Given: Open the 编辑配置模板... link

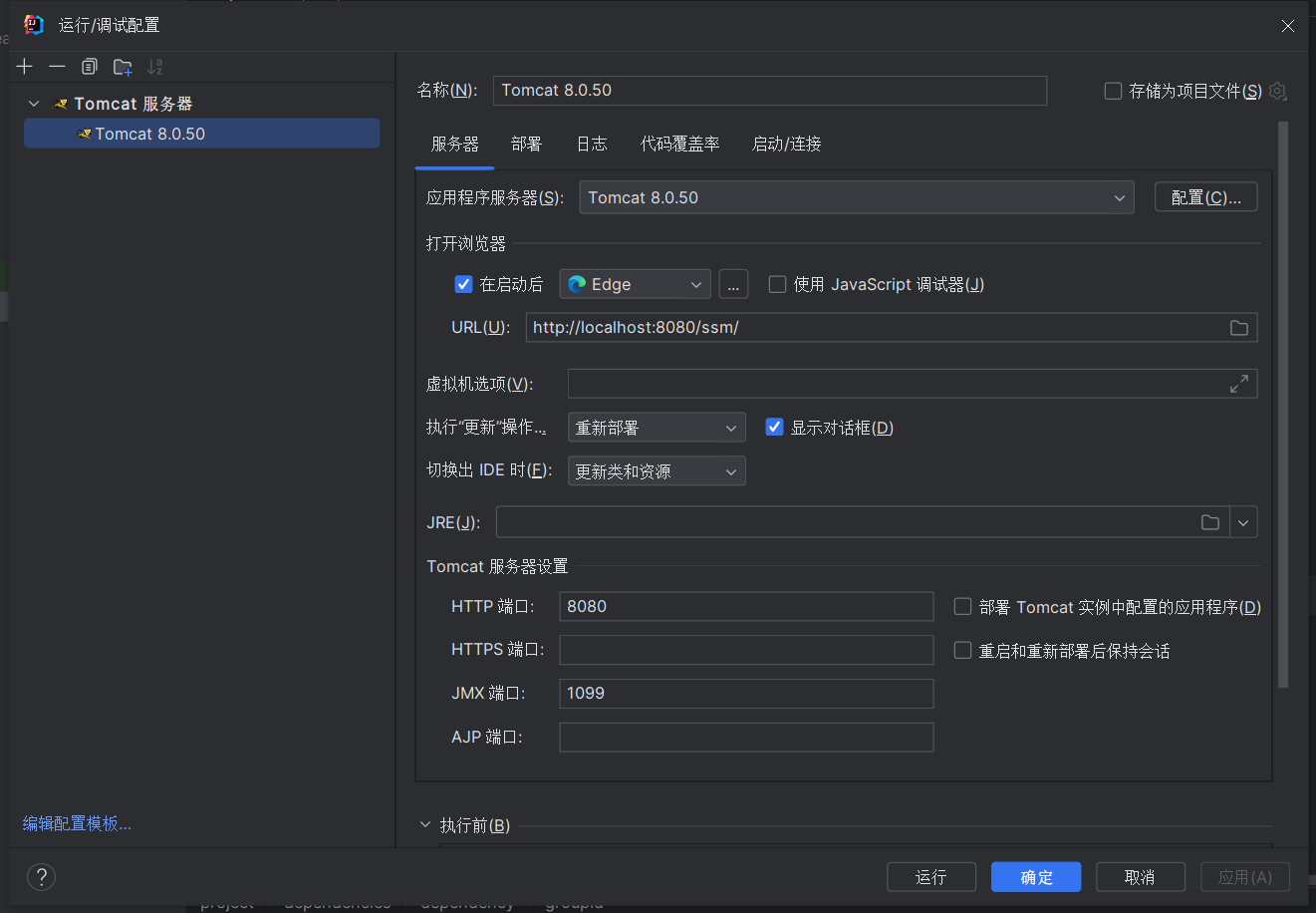Looking at the screenshot, I should (x=78, y=823).
